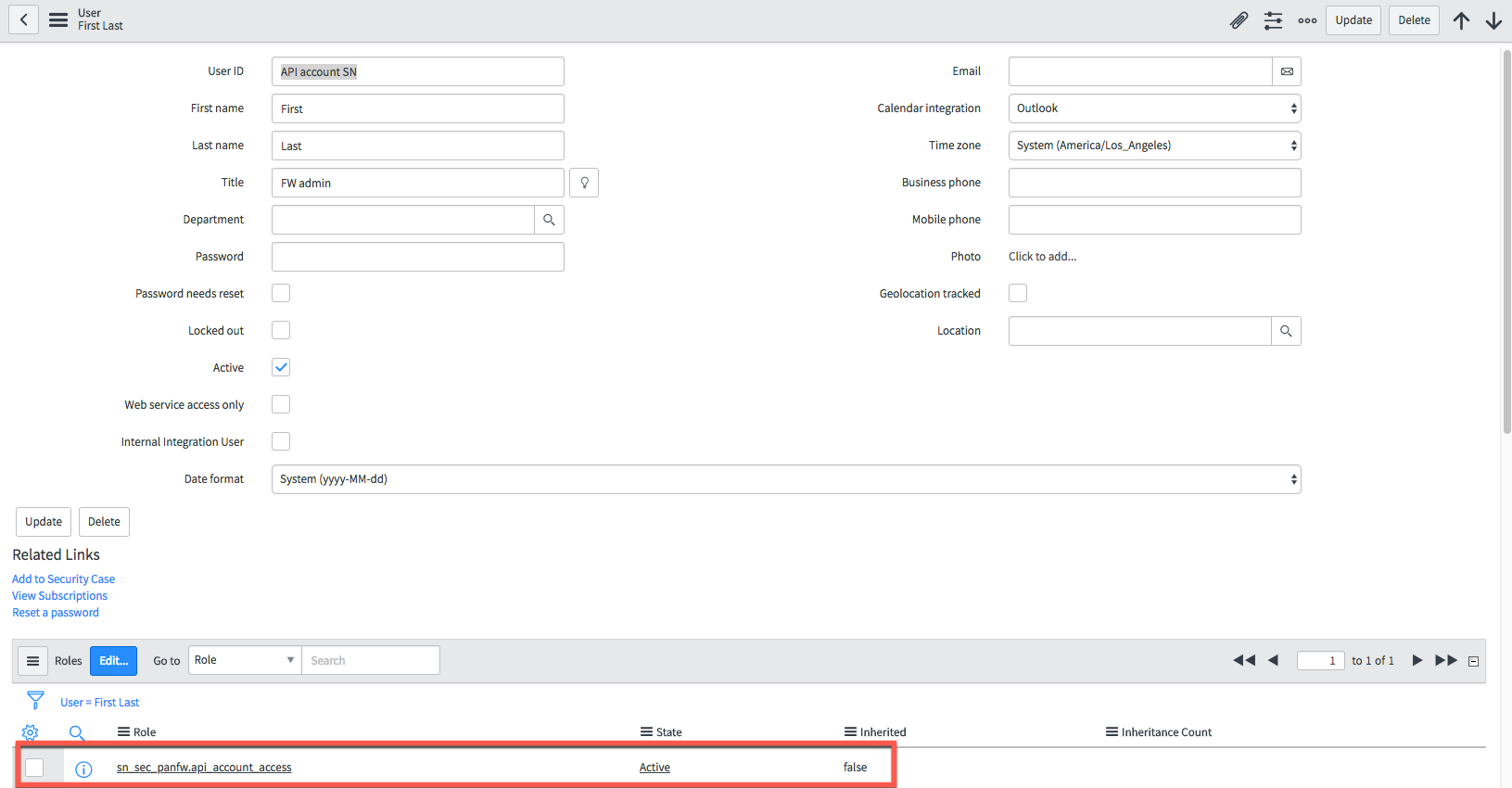Go to previous record with up arrow
The height and width of the screenshot is (788, 1512).
coord(1461,20)
